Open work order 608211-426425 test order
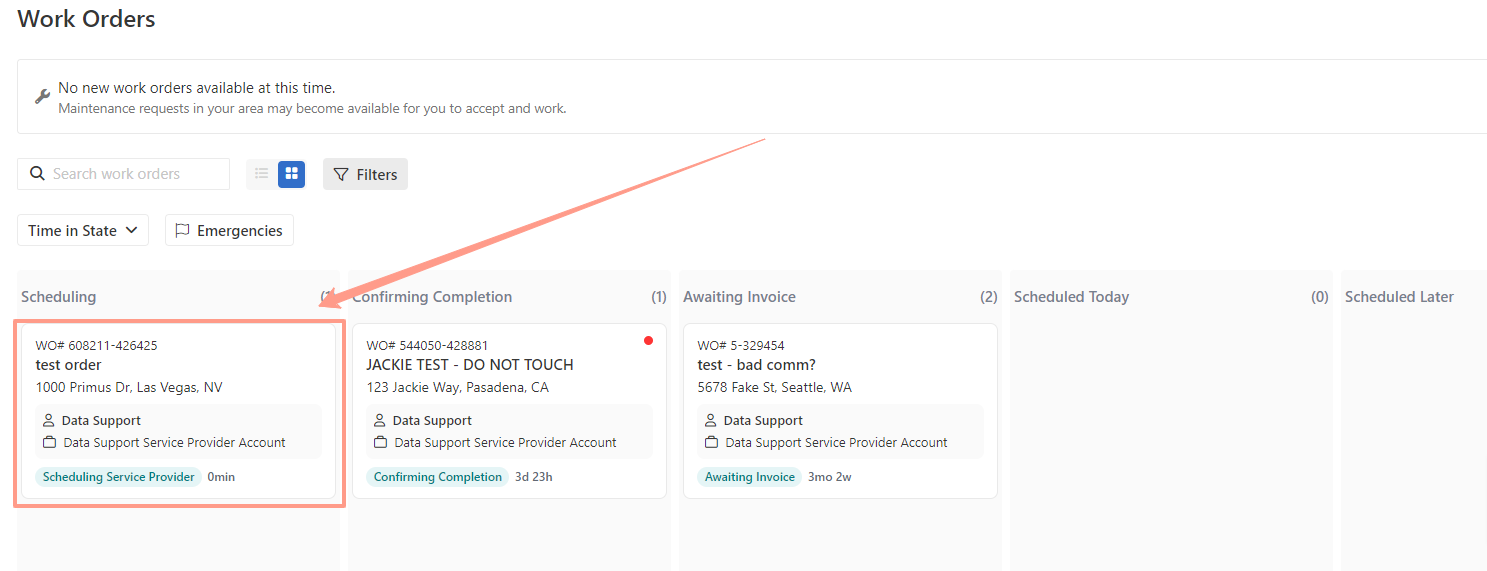The width and height of the screenshot is (1487, 571). [x=179, y=411]
